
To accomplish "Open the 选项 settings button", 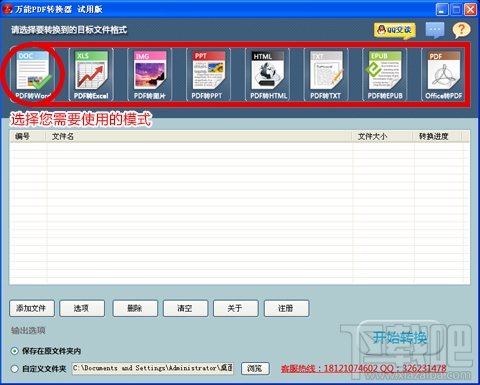I will [82, 308].
